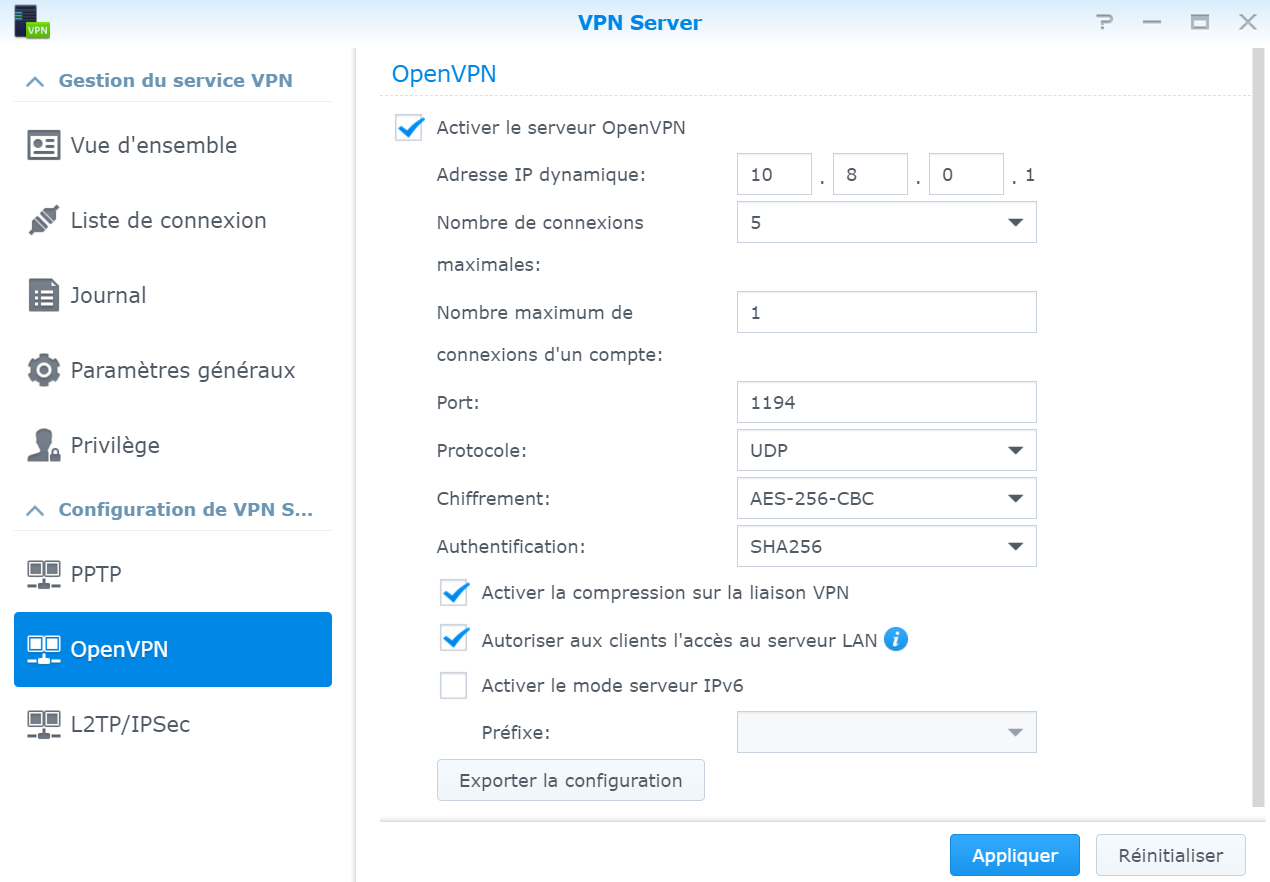Image resolution: width=1270 pixels, height=882 pixels.
Task: Click the L2TP/IPSec network icon
Action: tap(43, 725)
